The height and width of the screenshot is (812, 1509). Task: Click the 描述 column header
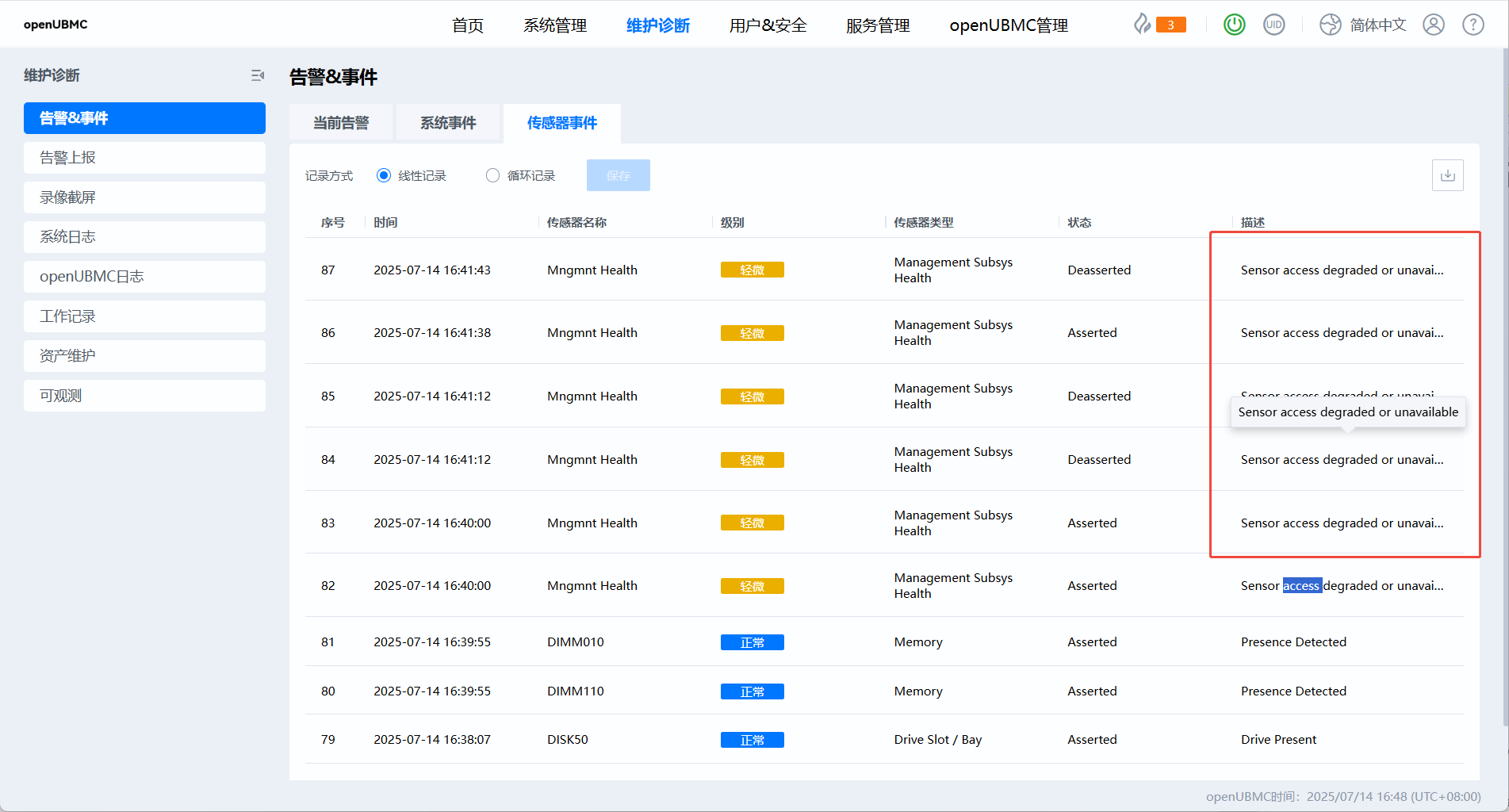(1253, 223)
